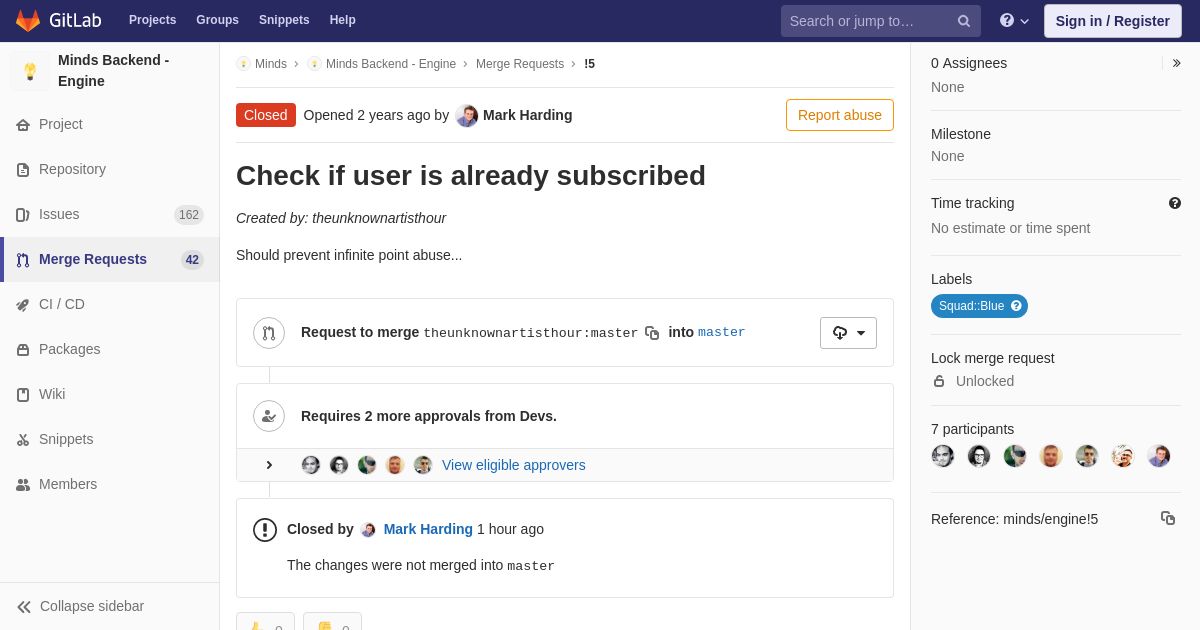Open the download dropdown button
The width and height of the screenshot is (1200, 630).
tap(848, 333)
